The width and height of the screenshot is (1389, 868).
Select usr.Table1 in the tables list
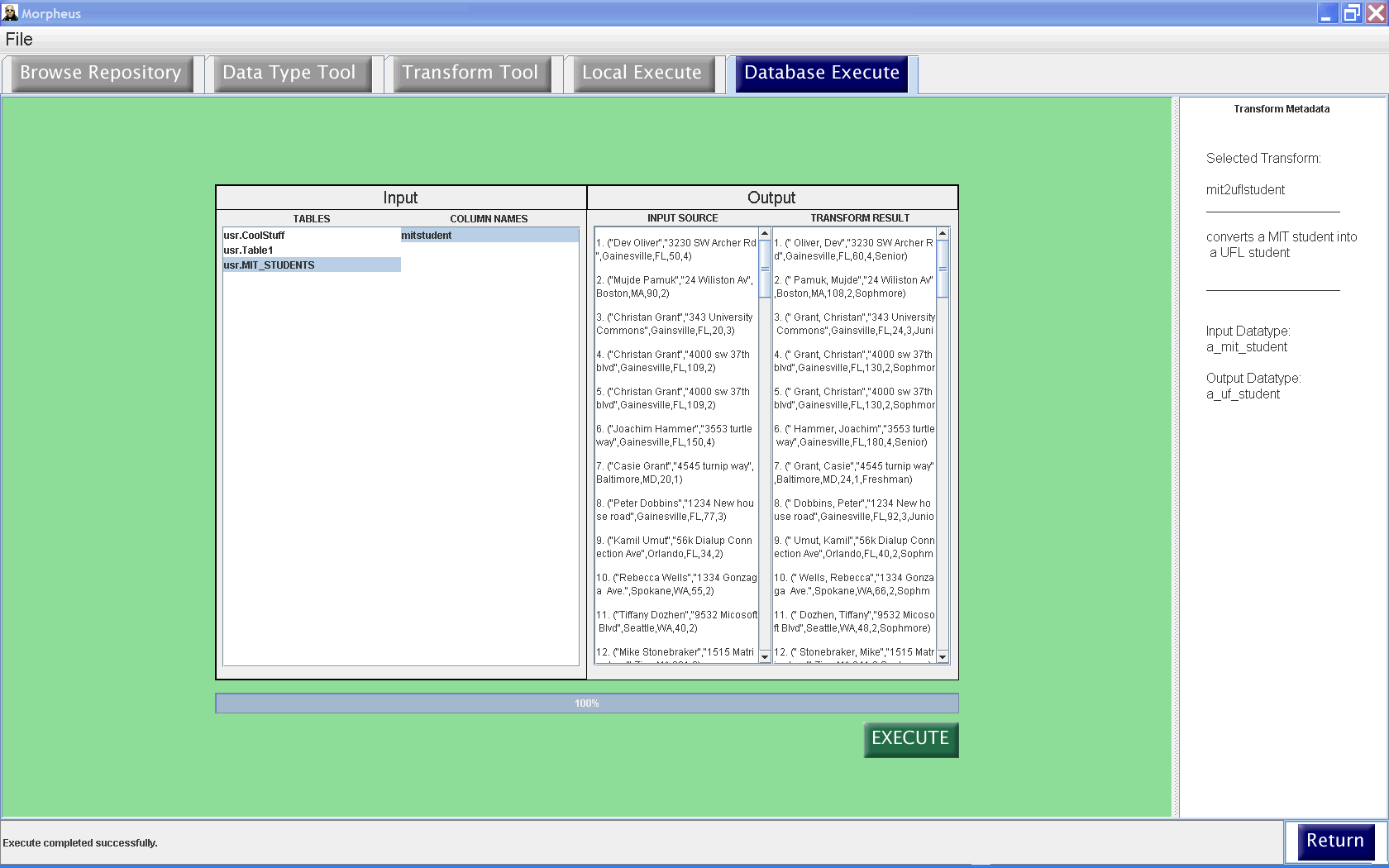(x=248, y=250)
